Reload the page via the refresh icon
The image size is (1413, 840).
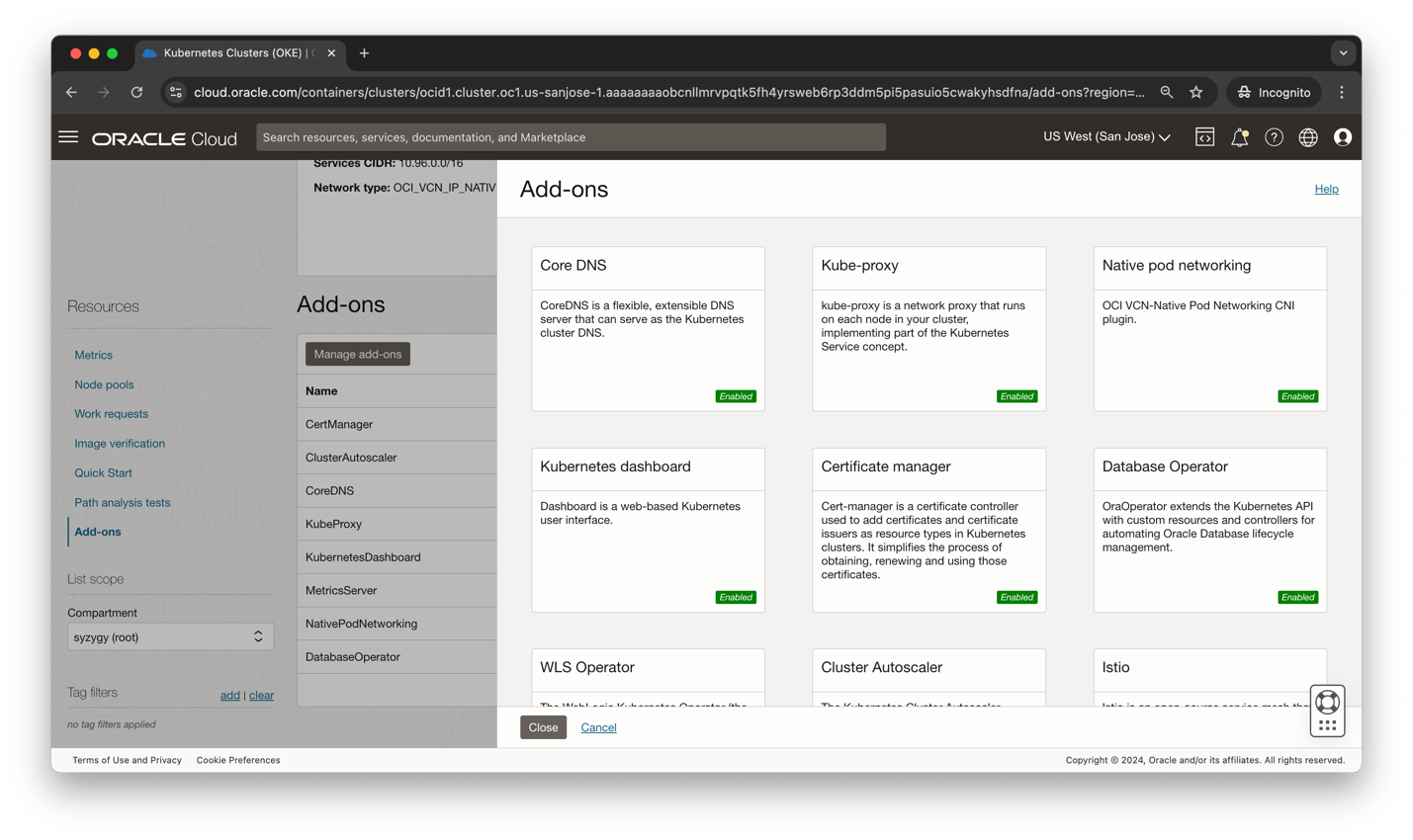pyautogui.click(x=136, y=92)
